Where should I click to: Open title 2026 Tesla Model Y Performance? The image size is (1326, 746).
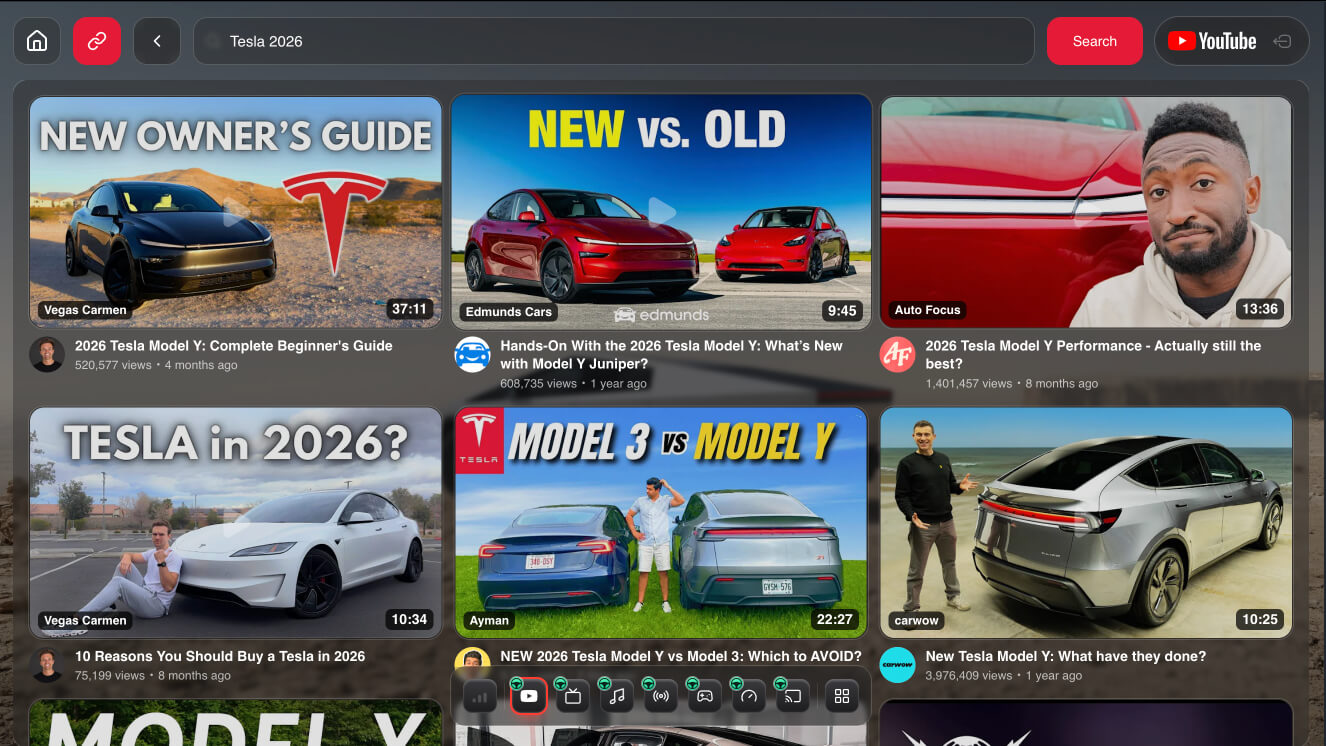(1093, 355)
